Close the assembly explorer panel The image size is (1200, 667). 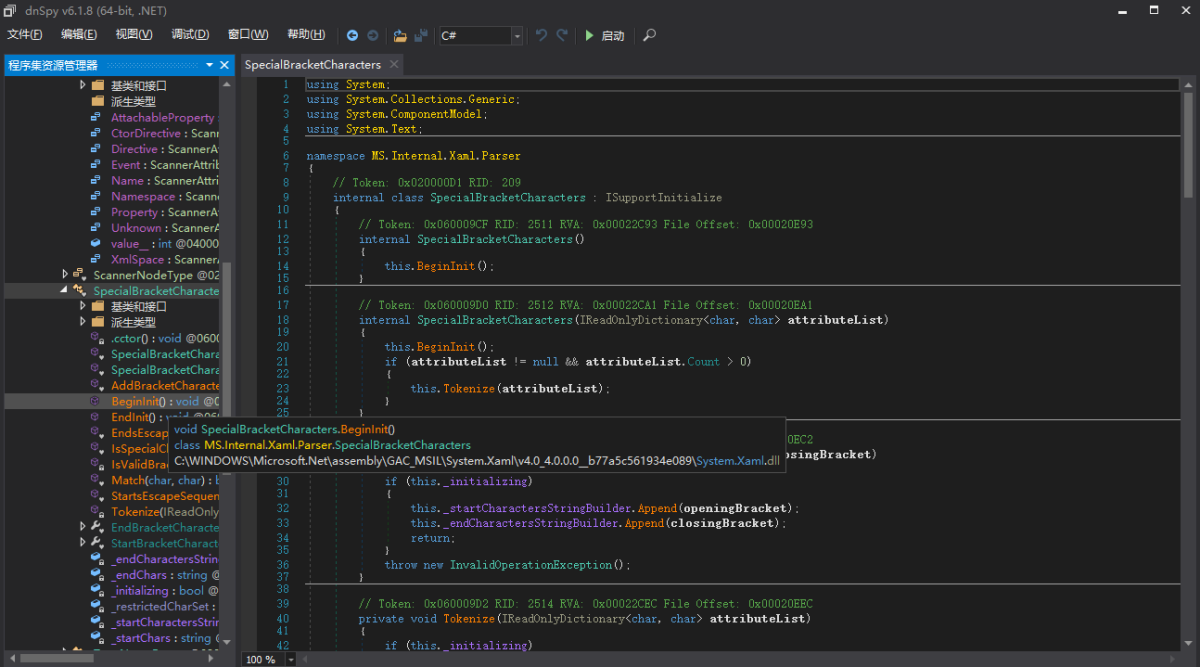225,65
